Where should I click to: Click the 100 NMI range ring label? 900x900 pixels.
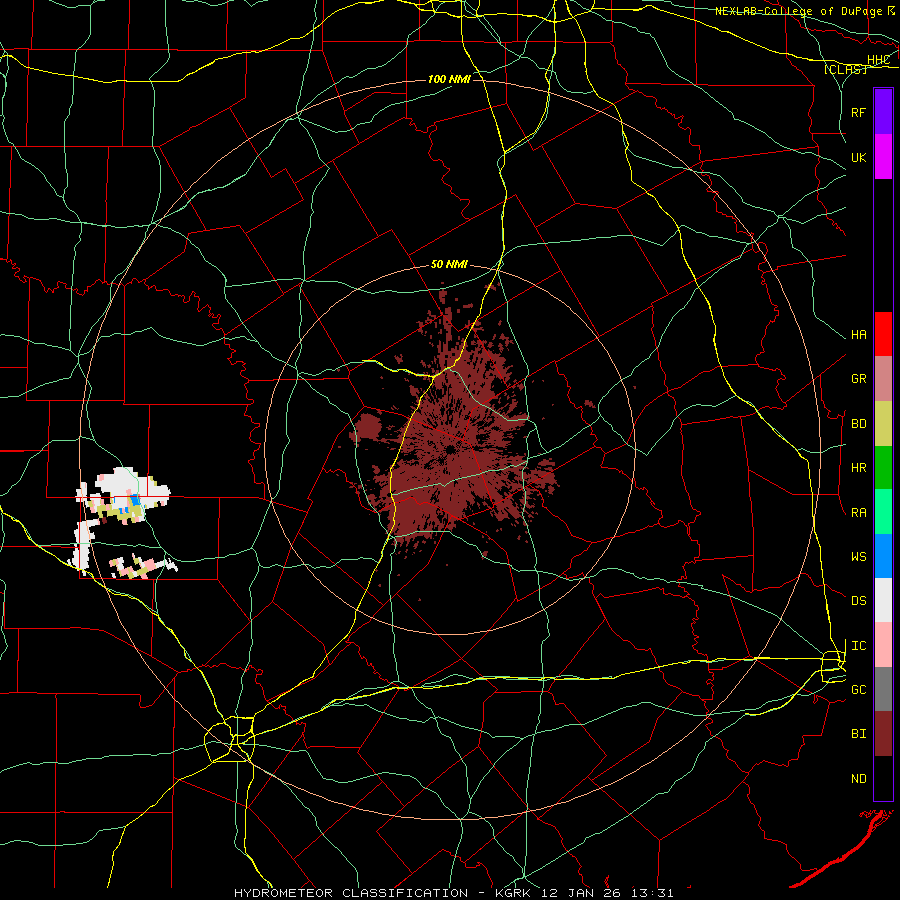449,79
